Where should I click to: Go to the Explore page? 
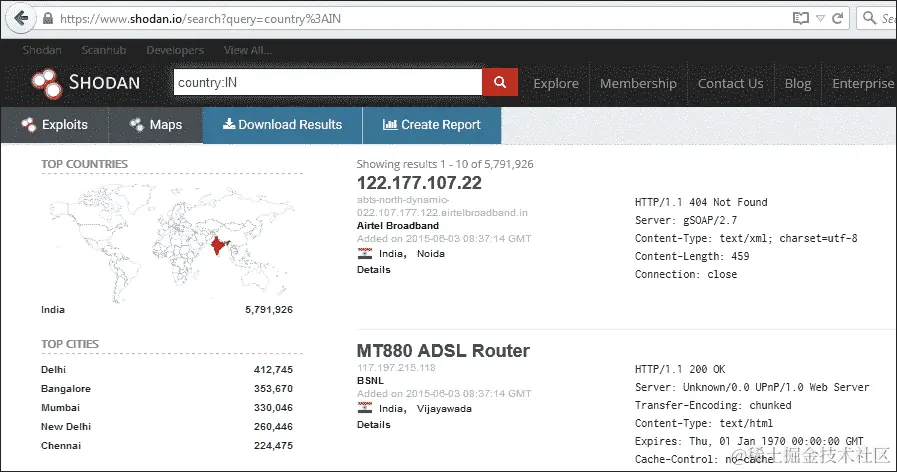click(x=556, y=84)
